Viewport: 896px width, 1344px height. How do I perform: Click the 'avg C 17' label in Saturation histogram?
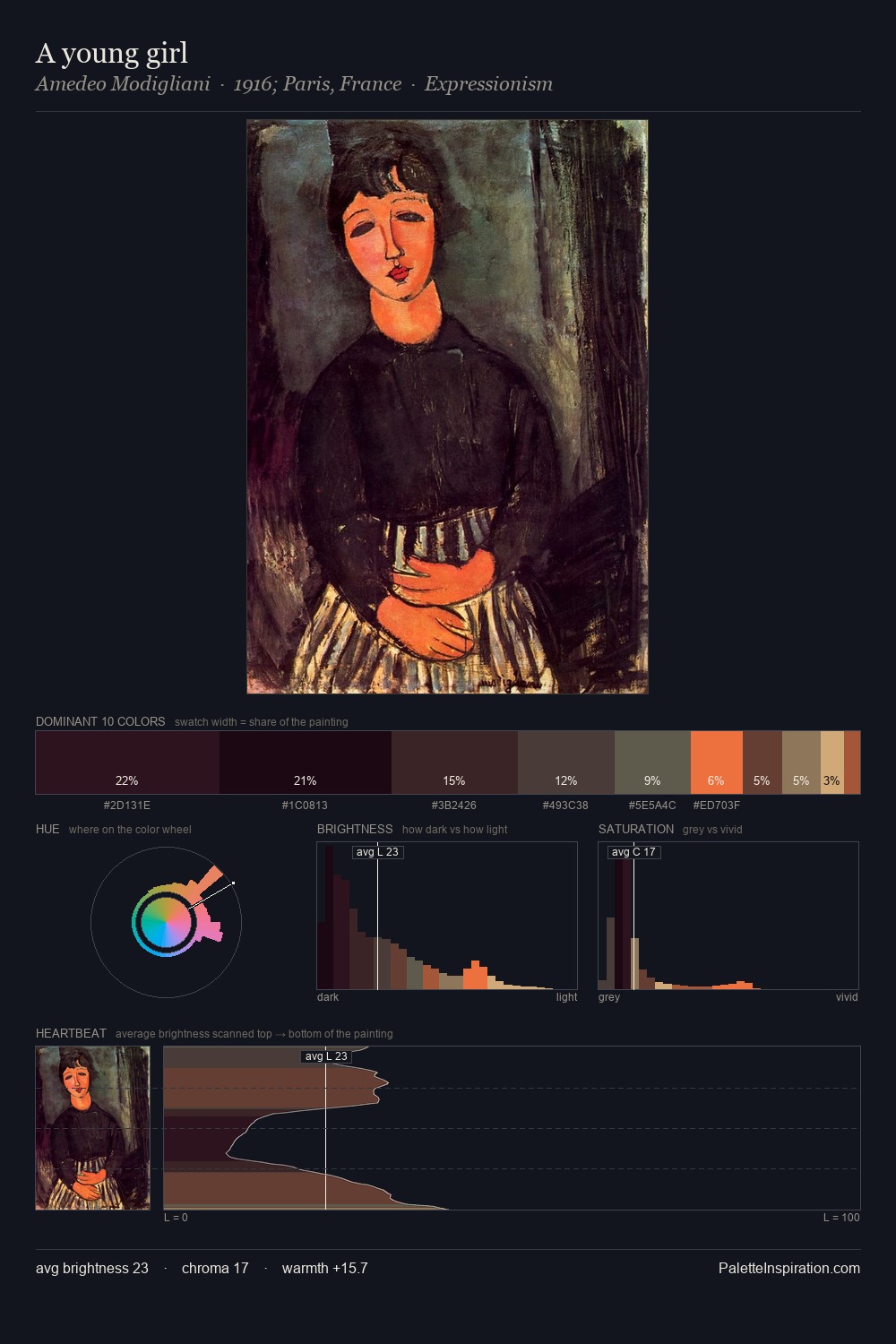pyautogui.click(x=633, y=852)
